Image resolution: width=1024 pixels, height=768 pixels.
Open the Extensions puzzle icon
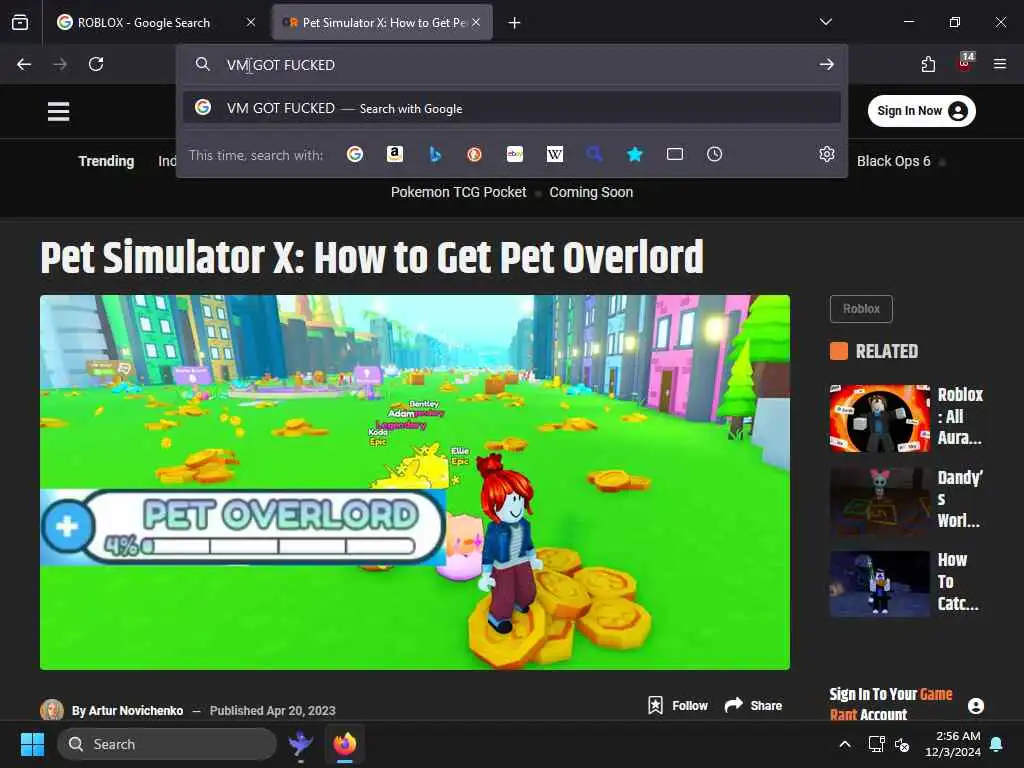coord(928,64)
